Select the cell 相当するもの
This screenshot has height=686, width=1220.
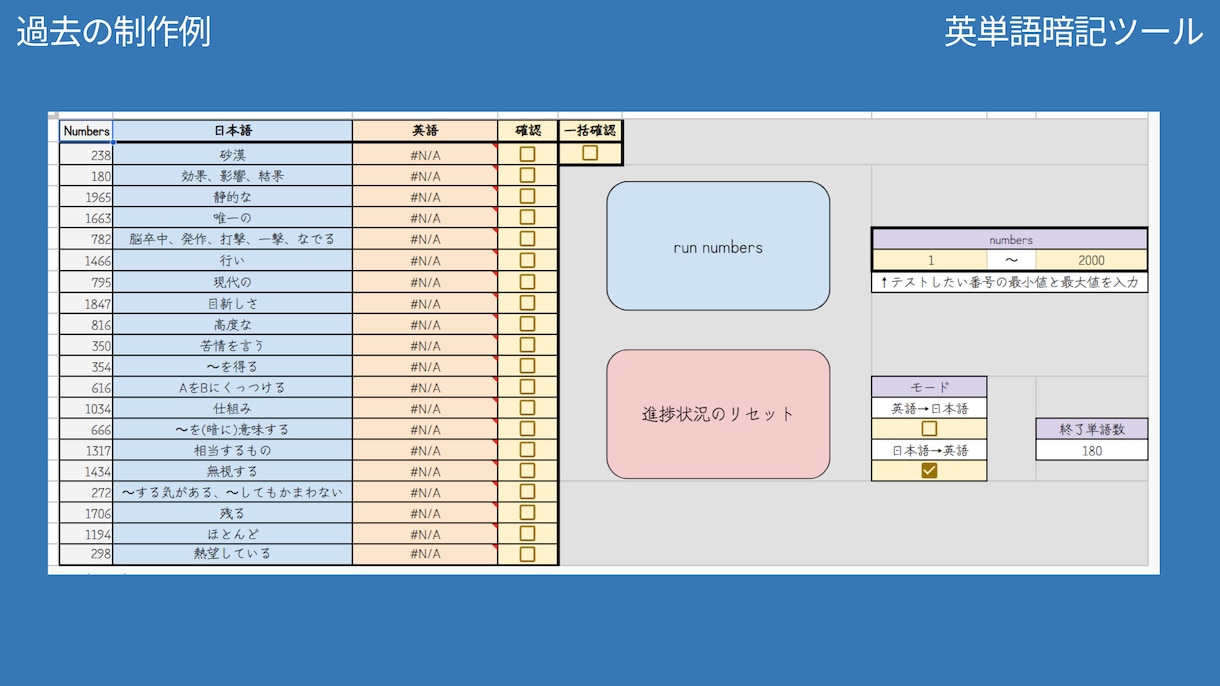coord(233,450)
